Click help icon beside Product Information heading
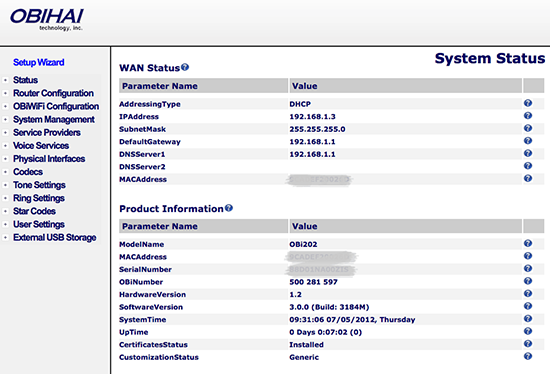 [229, 208]
